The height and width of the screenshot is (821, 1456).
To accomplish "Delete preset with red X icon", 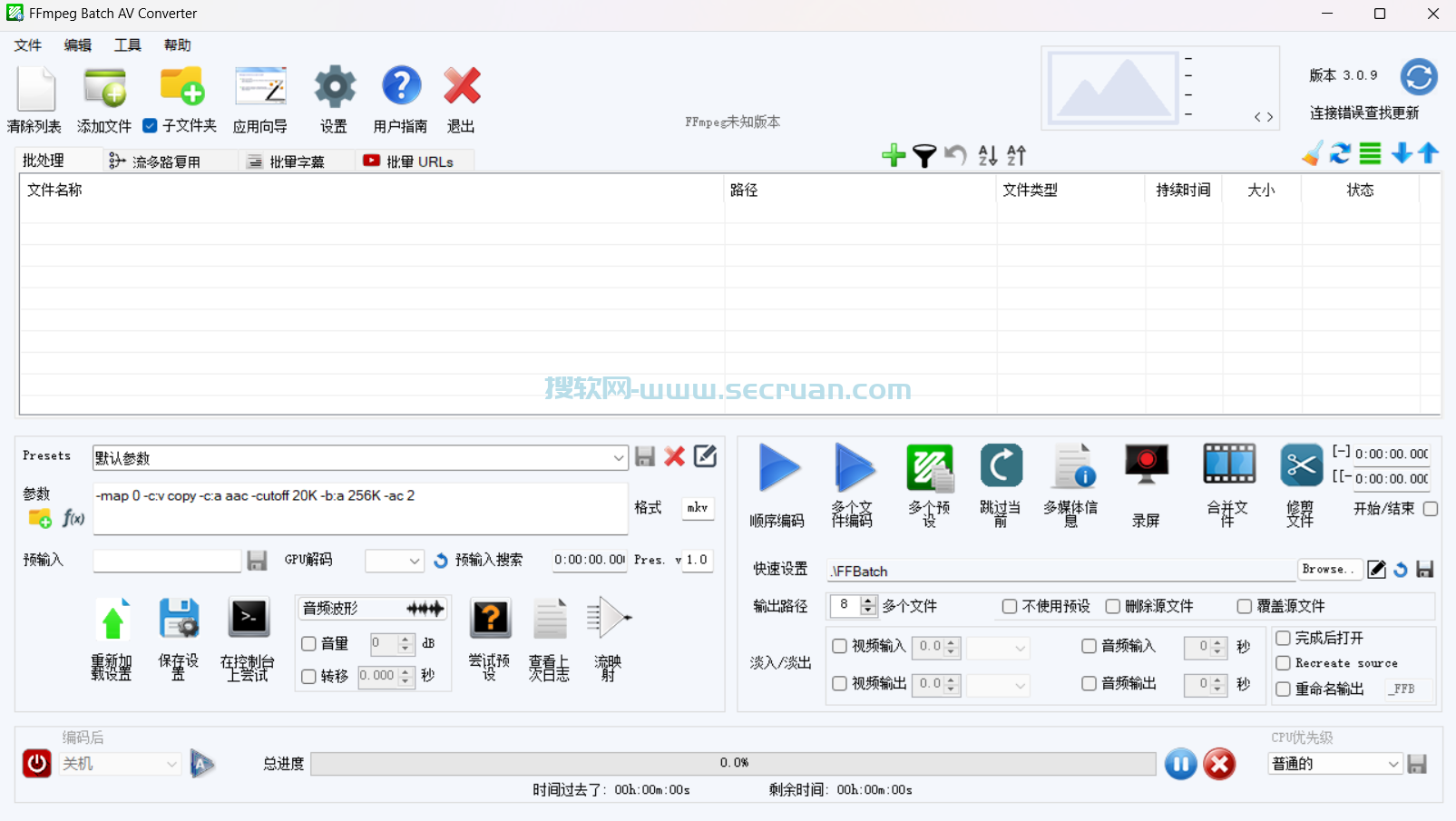I will coord(674,456).
